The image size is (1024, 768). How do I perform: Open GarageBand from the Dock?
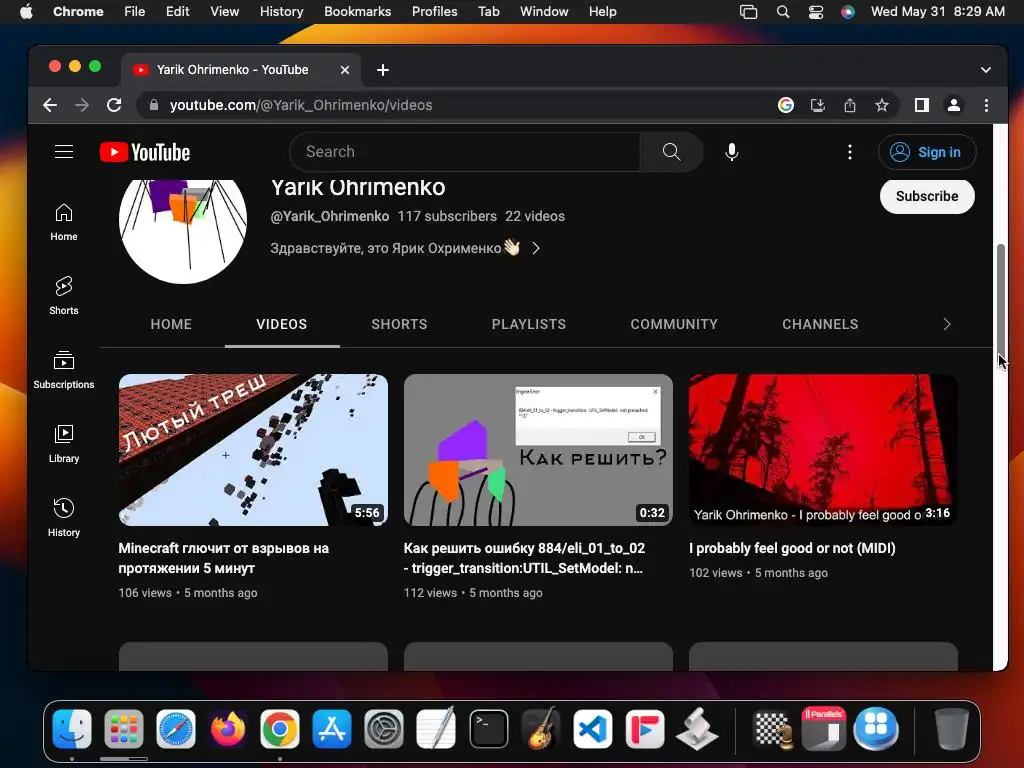(541, 729)
